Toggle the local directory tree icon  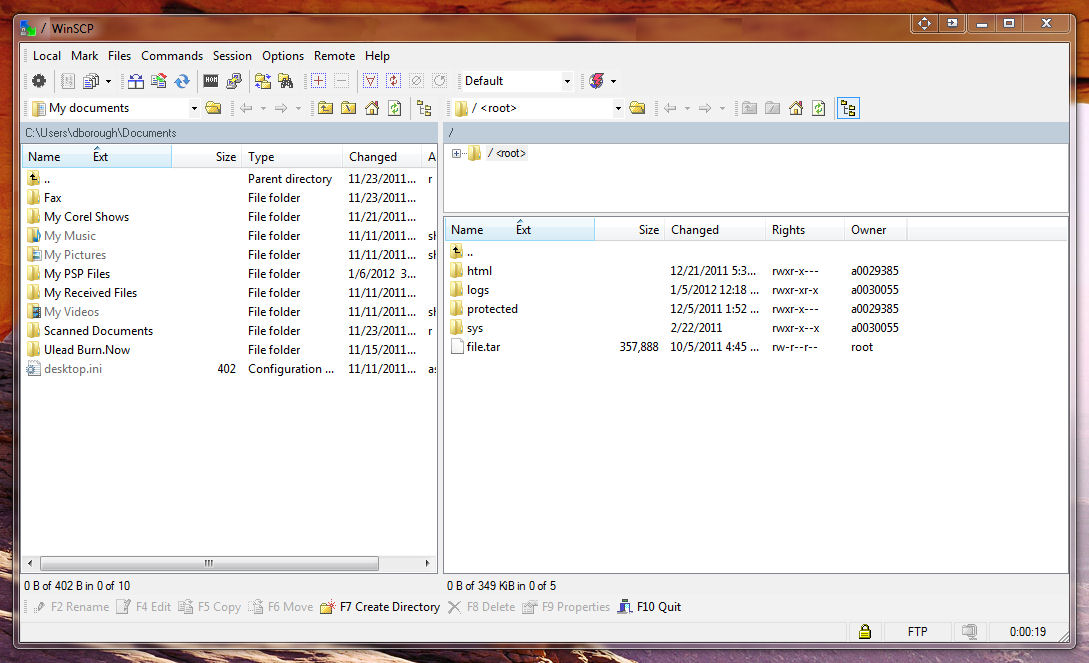424,108
